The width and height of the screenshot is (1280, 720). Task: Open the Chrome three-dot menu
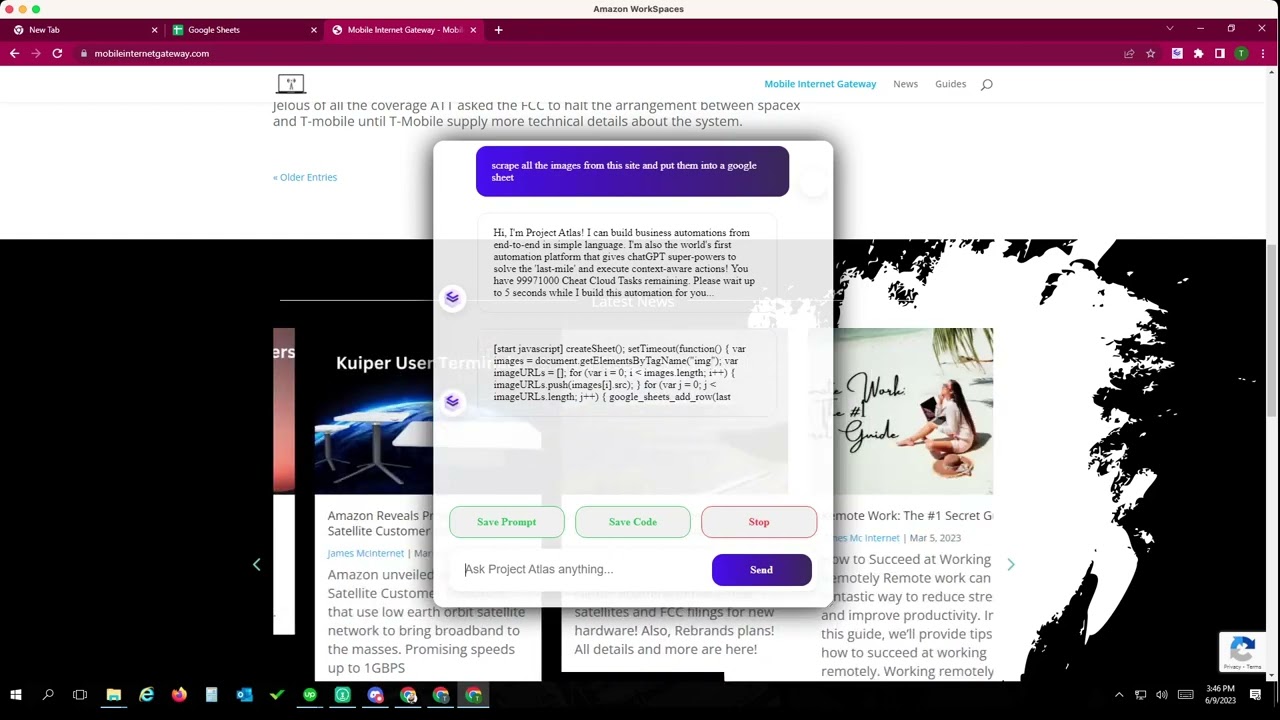pyautogui.click(x=1264, y=54)
